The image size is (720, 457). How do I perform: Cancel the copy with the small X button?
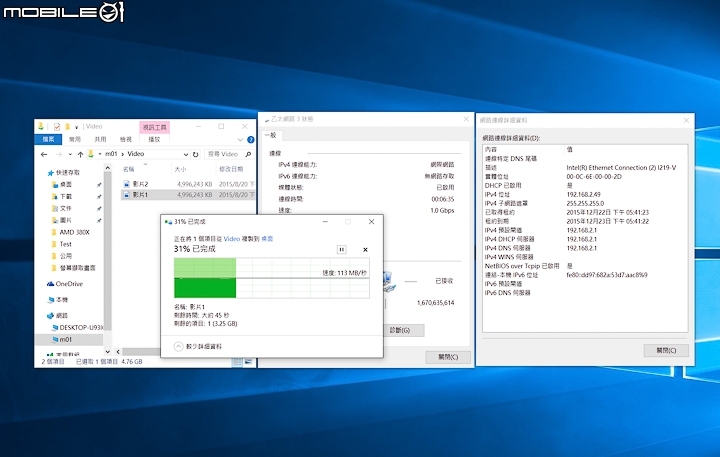tap(365, 249)
